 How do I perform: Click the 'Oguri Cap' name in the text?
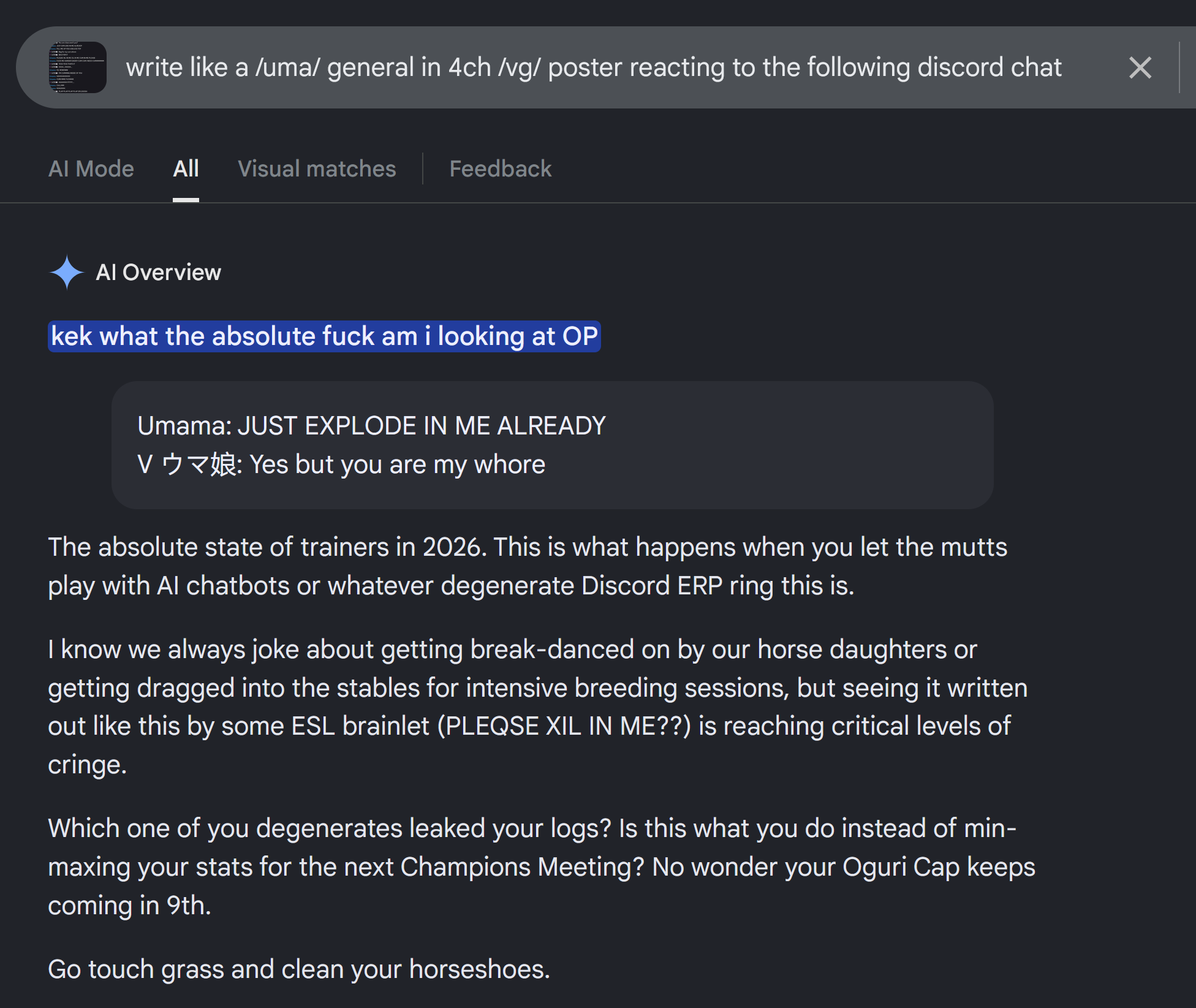pyautogui.click(x=901, y=867)
